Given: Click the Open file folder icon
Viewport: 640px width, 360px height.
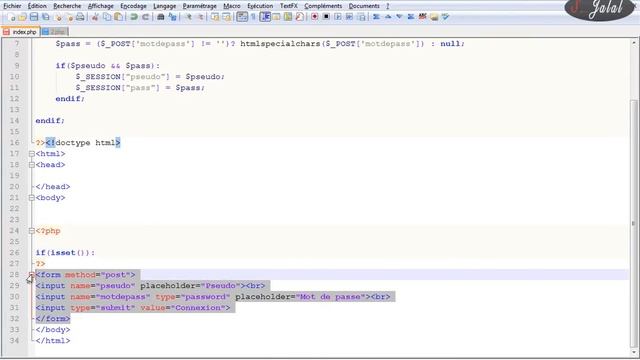Looking at the screenshot, I should (x=22, y=17).
